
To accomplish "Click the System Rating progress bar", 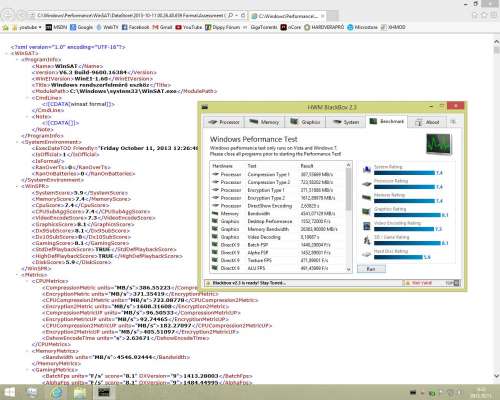I will point(405,173).
